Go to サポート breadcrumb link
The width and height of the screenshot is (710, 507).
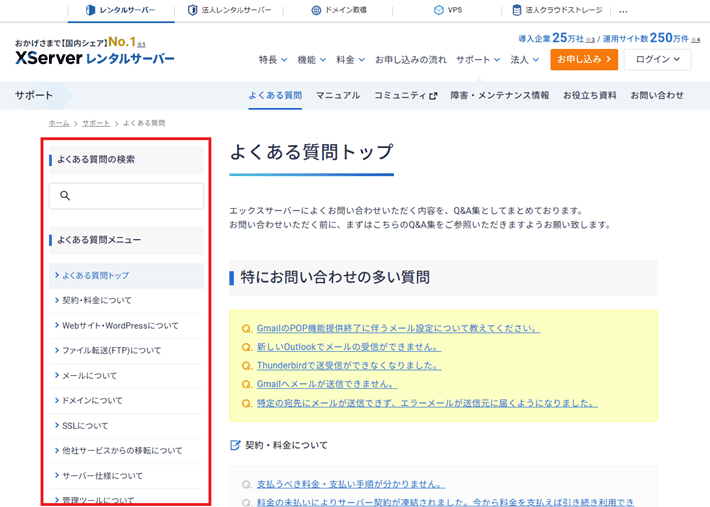tap(96, 123)
